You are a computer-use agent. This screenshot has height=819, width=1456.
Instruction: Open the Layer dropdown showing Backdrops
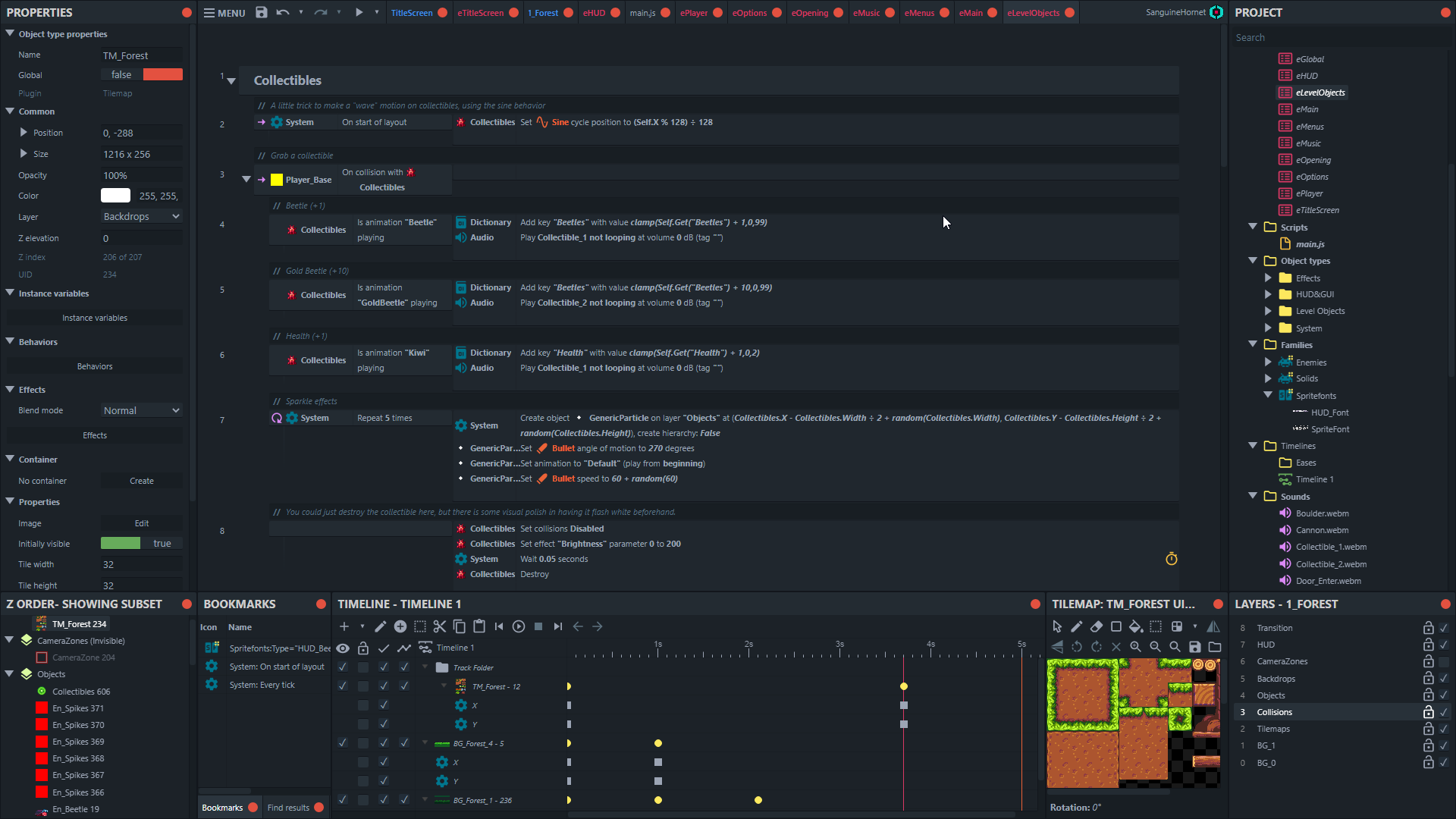(142, 217)
